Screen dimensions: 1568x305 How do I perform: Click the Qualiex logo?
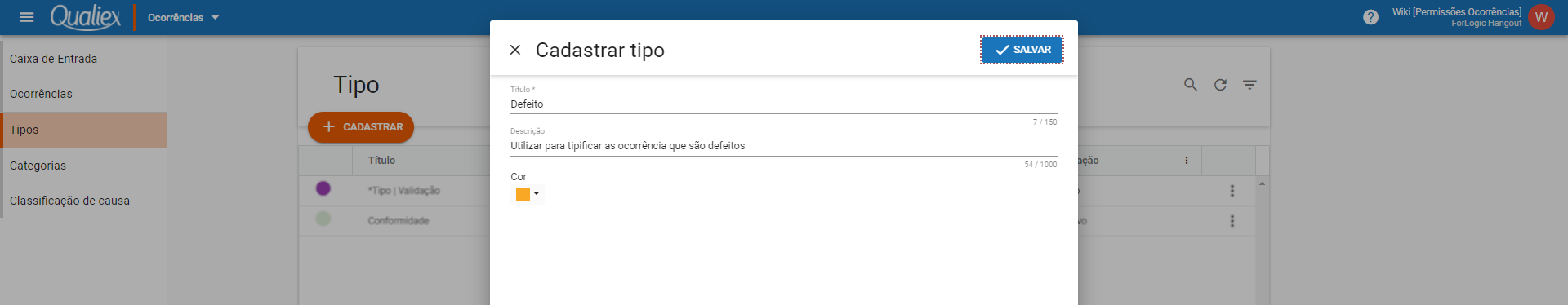pos(86,16)
